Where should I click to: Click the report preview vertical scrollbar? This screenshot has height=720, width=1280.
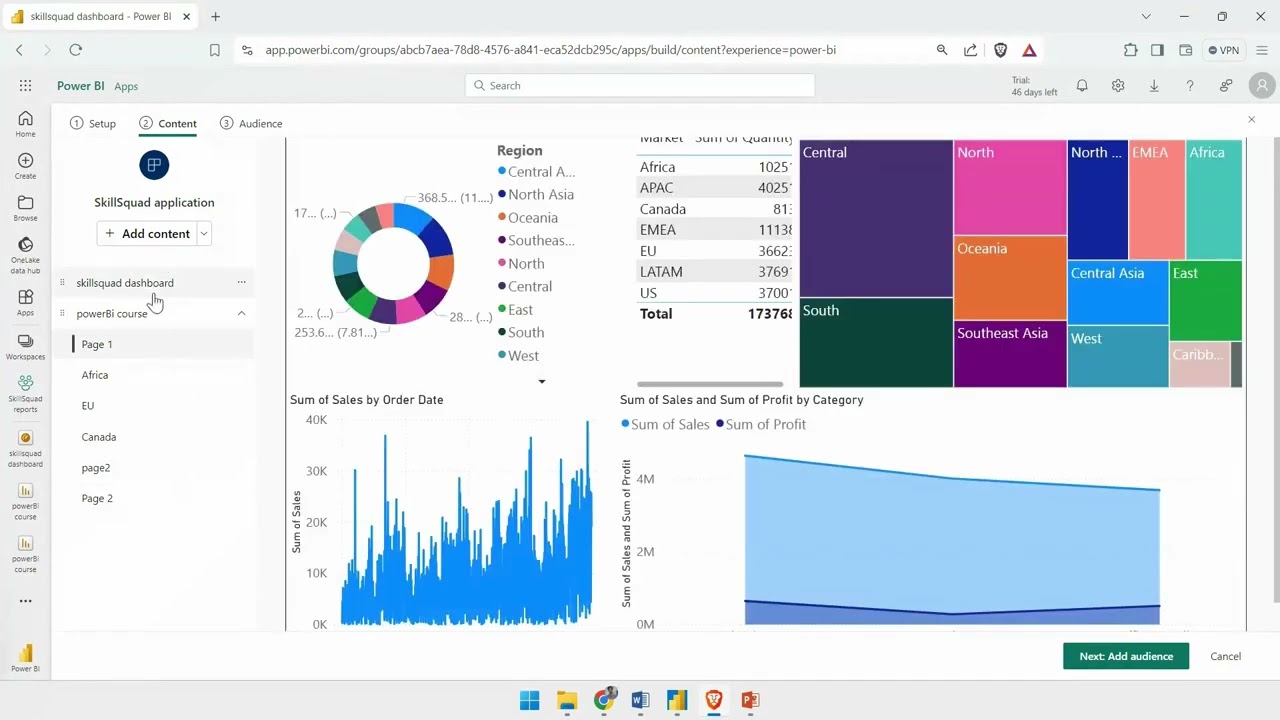point(1276,370)
